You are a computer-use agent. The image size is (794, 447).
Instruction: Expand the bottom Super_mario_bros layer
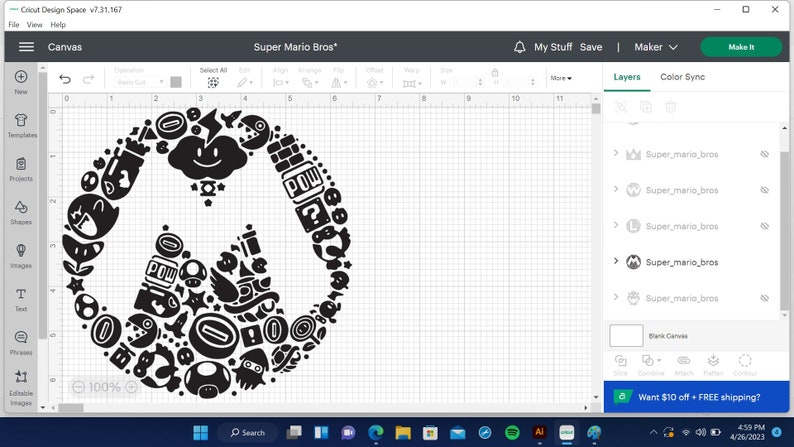(616, 297)
